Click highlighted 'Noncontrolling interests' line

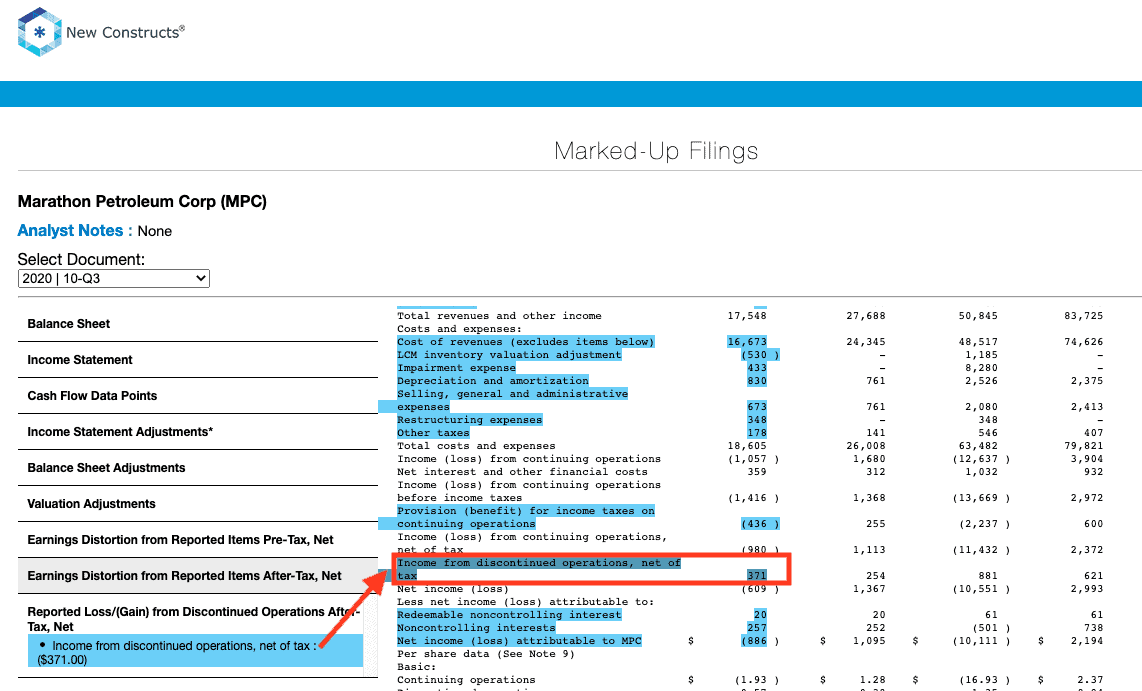[x=476, y=628]
